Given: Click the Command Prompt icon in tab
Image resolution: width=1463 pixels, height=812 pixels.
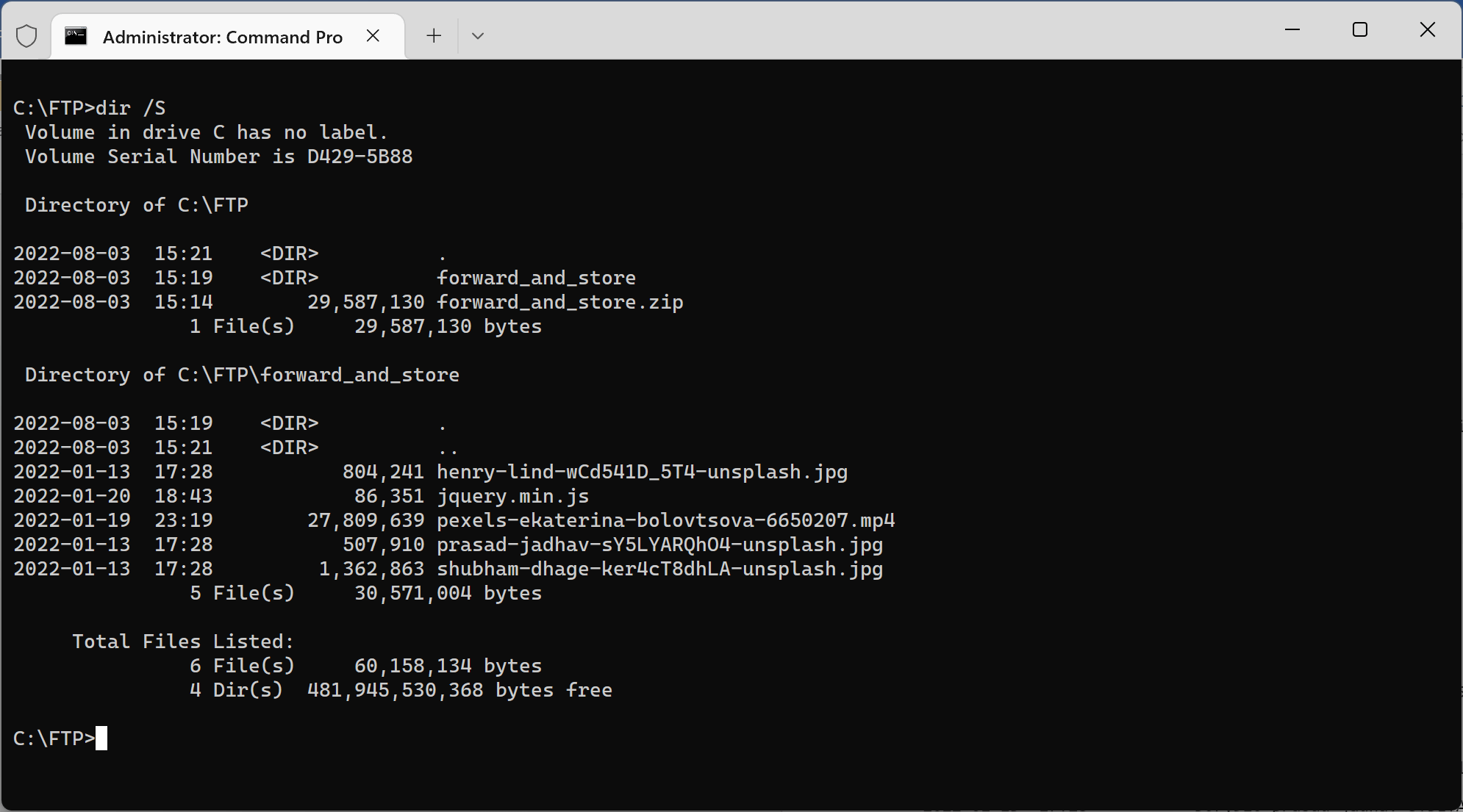Looking at the screenshot, I should pyautogui.click(x=76, y=36).
